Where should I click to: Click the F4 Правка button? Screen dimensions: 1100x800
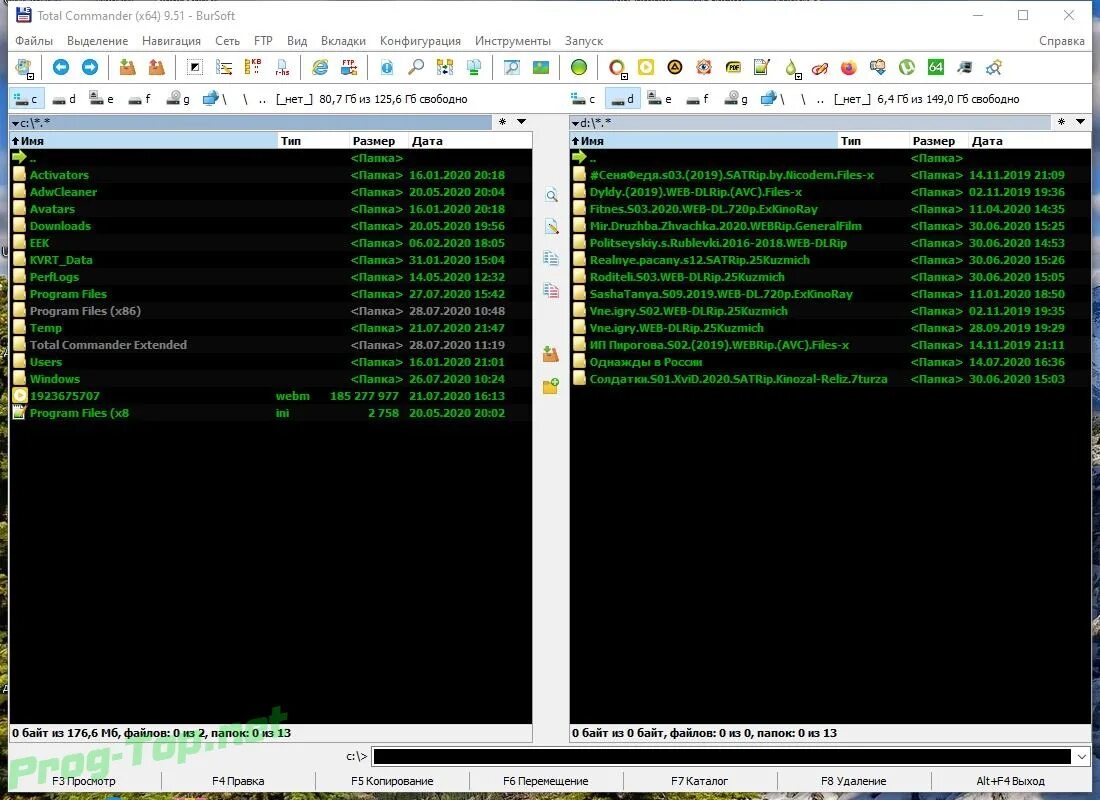238,781
